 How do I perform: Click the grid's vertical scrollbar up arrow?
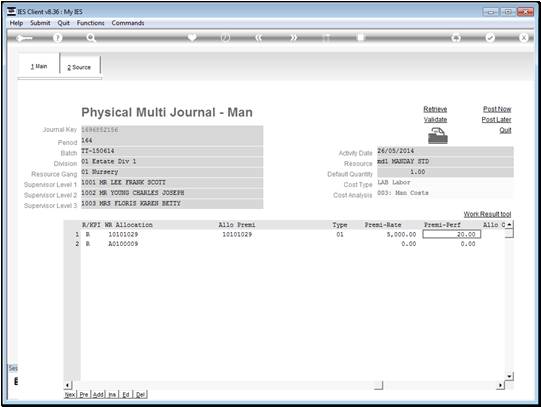509,225
